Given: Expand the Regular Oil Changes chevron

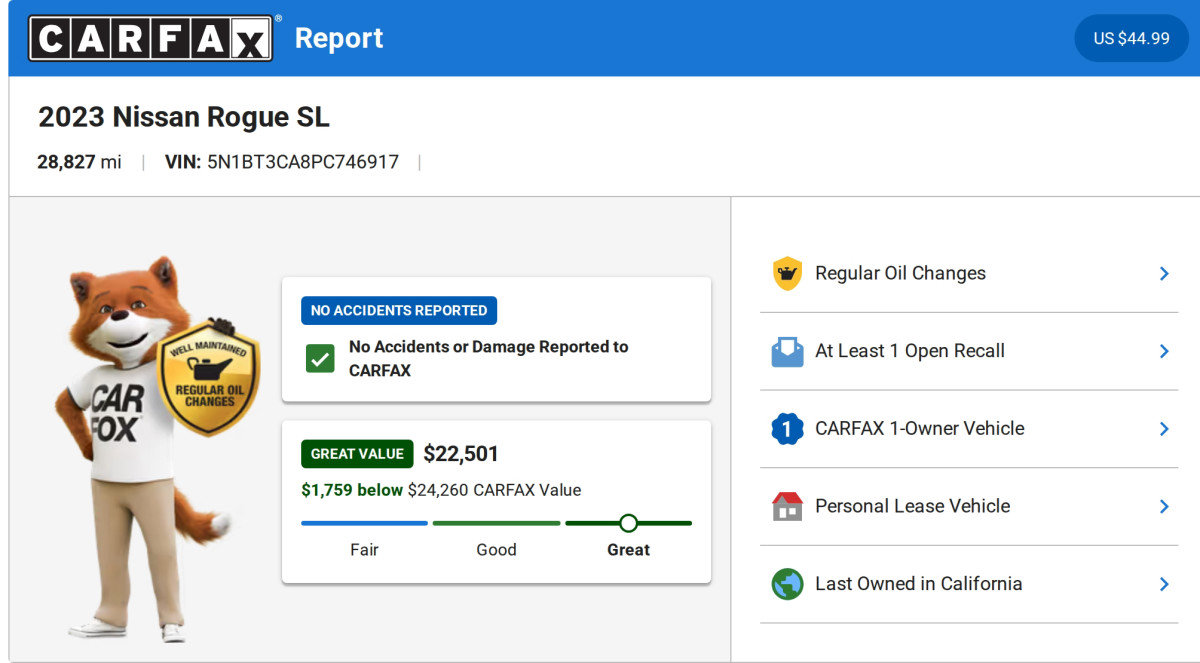Looking at the screenshot, I should [x=1164, y=273].
